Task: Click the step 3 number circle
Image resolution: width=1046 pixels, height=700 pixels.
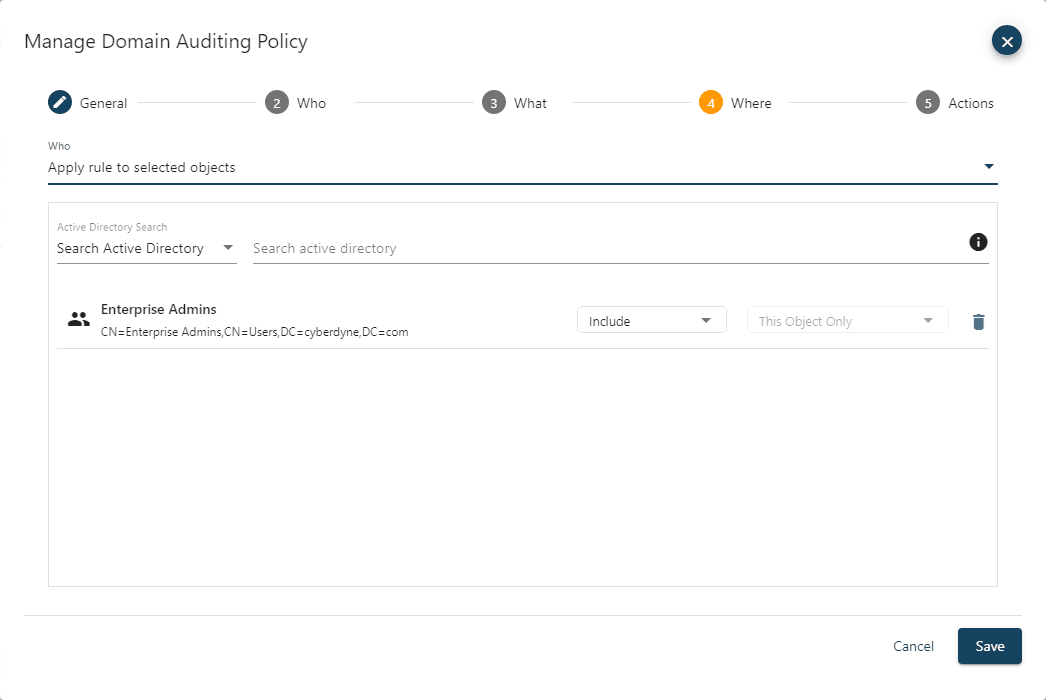Action: pyautogui.click(x=493, y=103)
